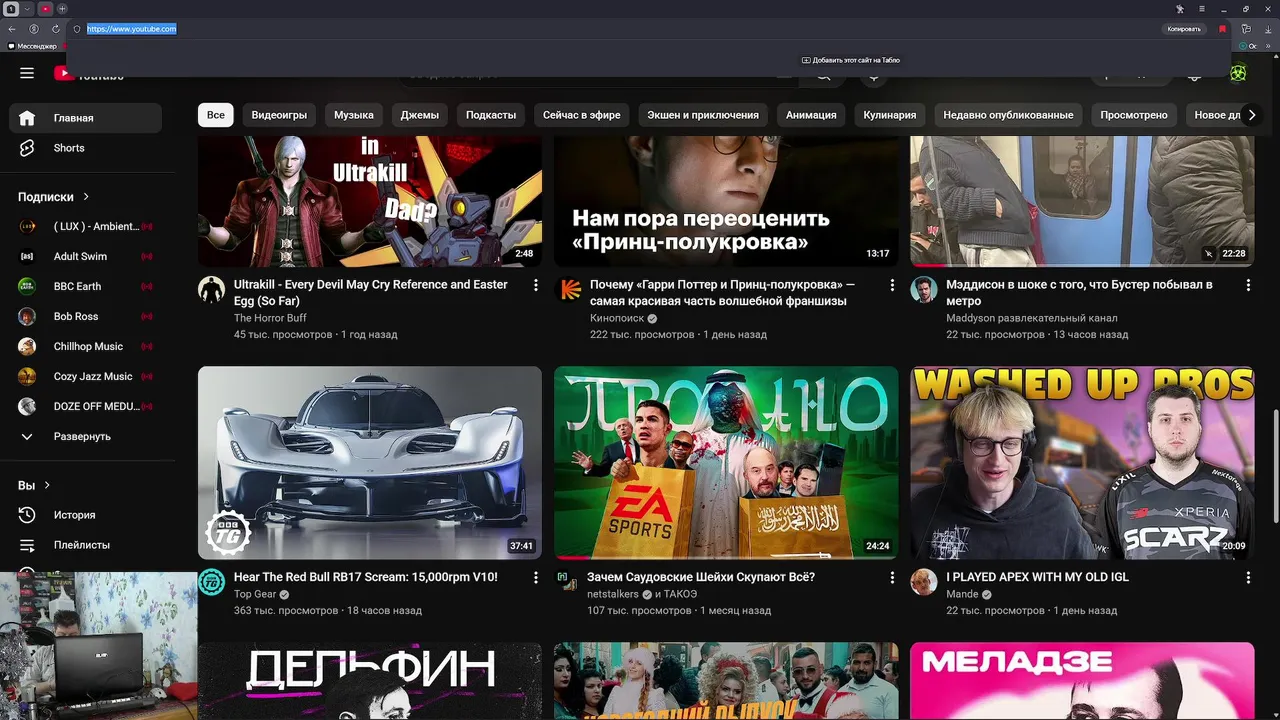This screenshot has width=1280, height=720.
Task: Open the green YouTube account avatar
Action: [1238, 73]
